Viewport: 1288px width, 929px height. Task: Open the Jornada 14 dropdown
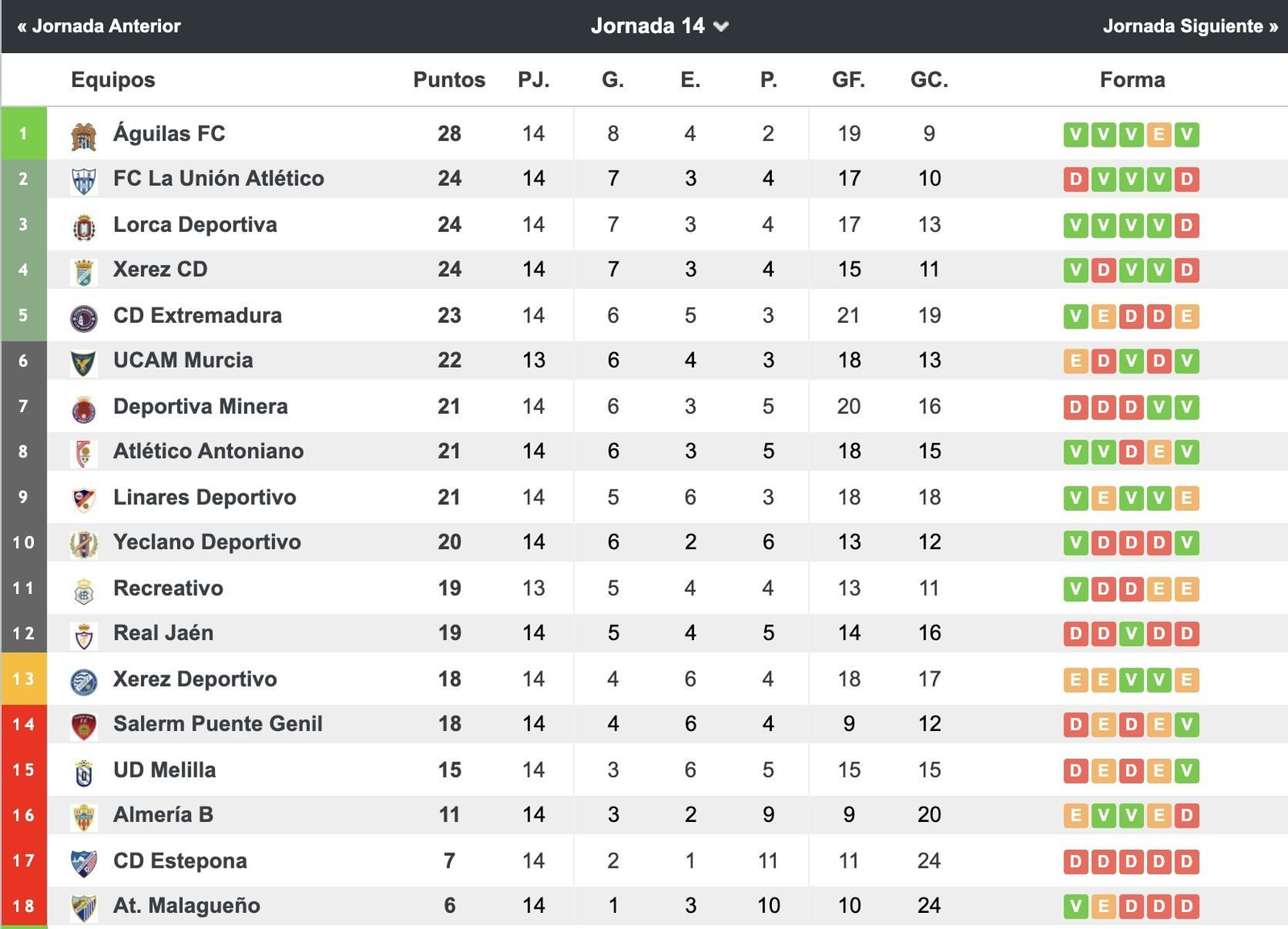tap(657, 26)
